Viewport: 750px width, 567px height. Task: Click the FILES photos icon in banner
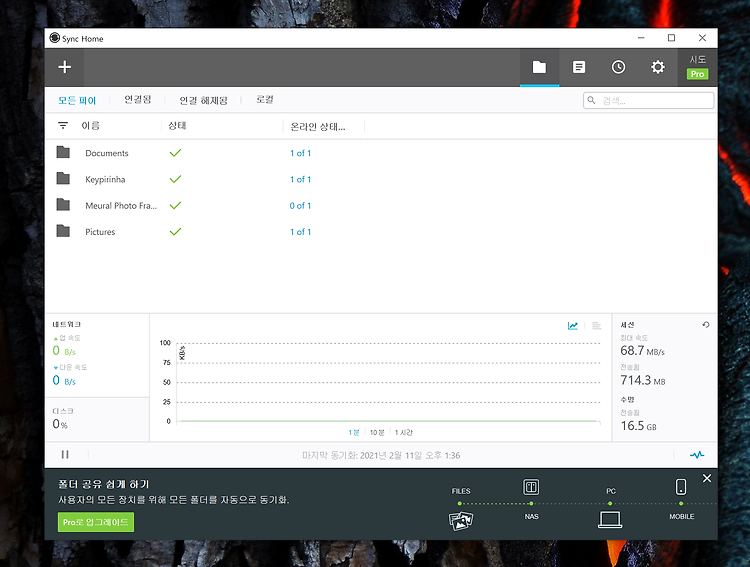(x=461, y=521)
